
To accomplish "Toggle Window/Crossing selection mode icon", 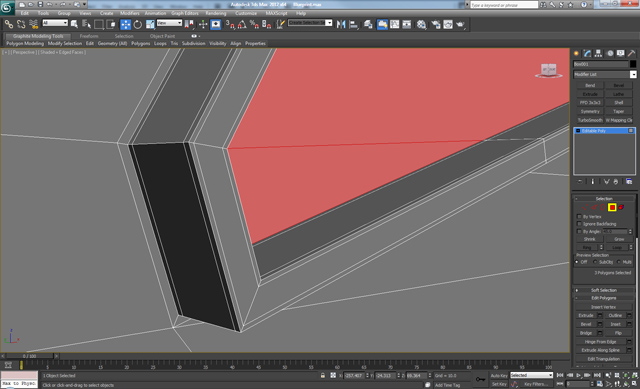I will (x=111, y=24).
